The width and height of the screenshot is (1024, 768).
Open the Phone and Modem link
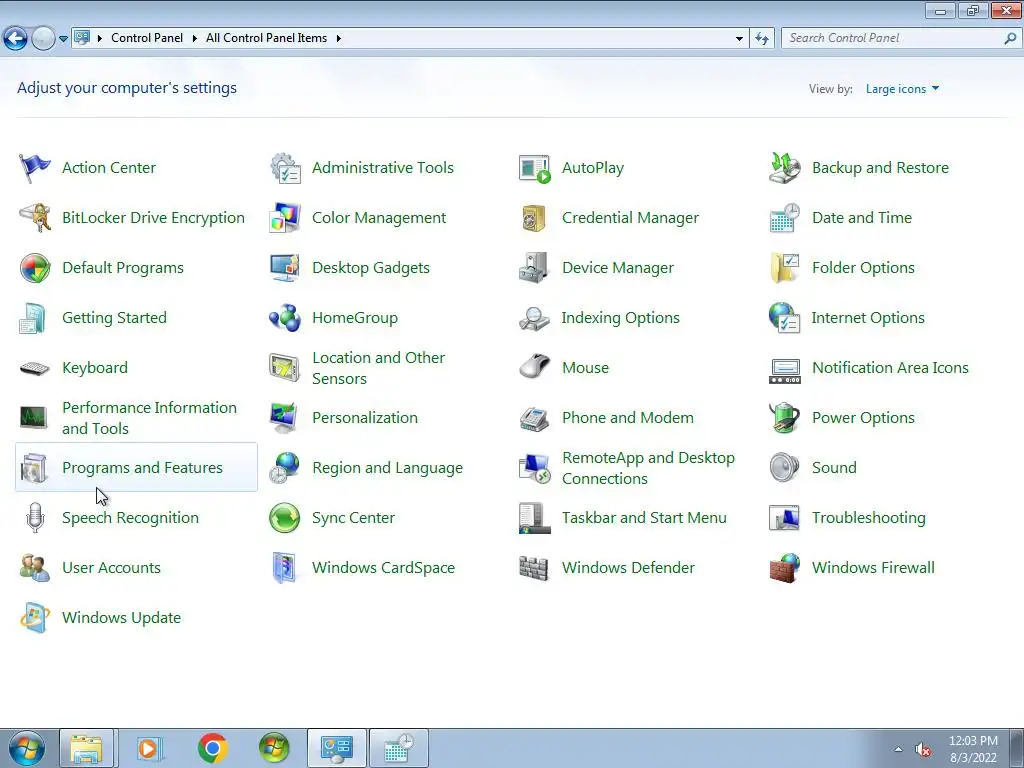tap(628, 418)
